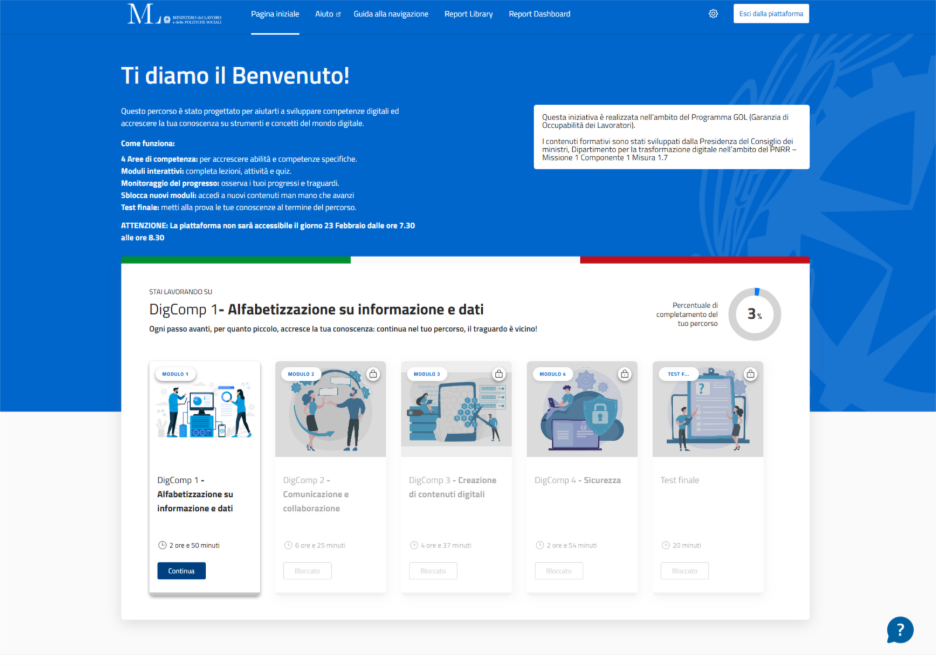Click the STAI LAVORANDO SU label

[x=180, y=292]
